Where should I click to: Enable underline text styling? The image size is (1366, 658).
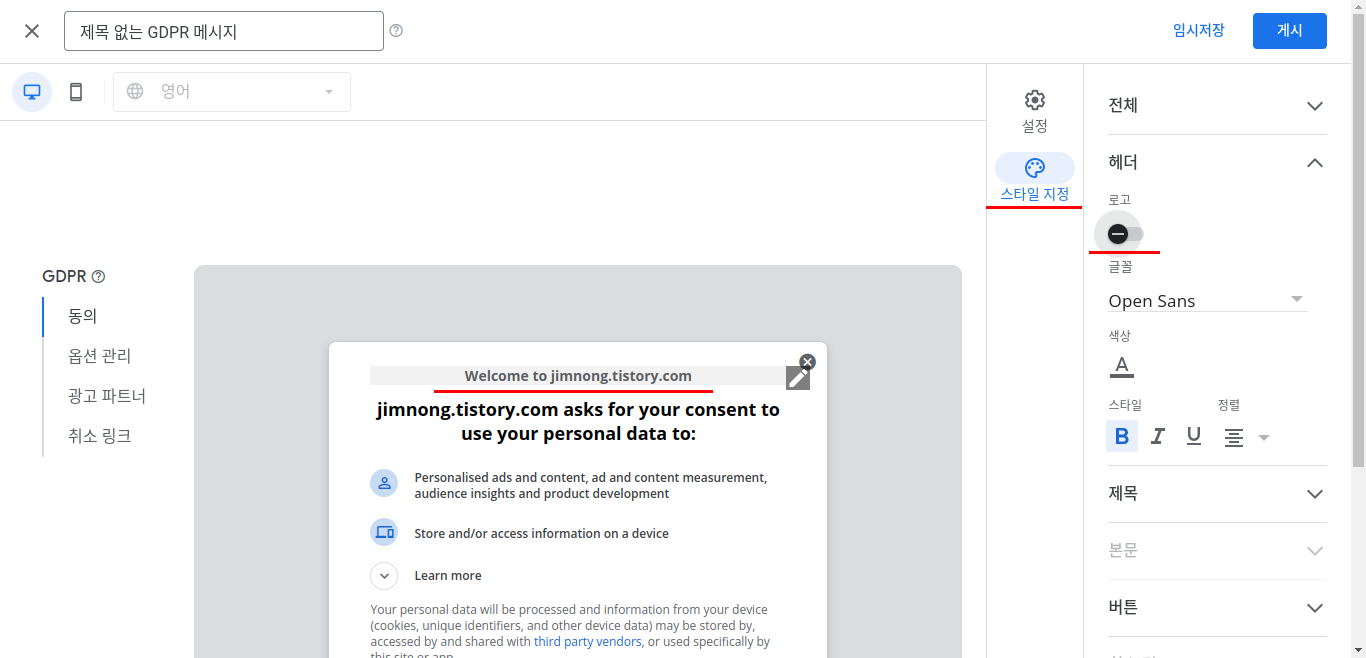tap(1193, 436)
